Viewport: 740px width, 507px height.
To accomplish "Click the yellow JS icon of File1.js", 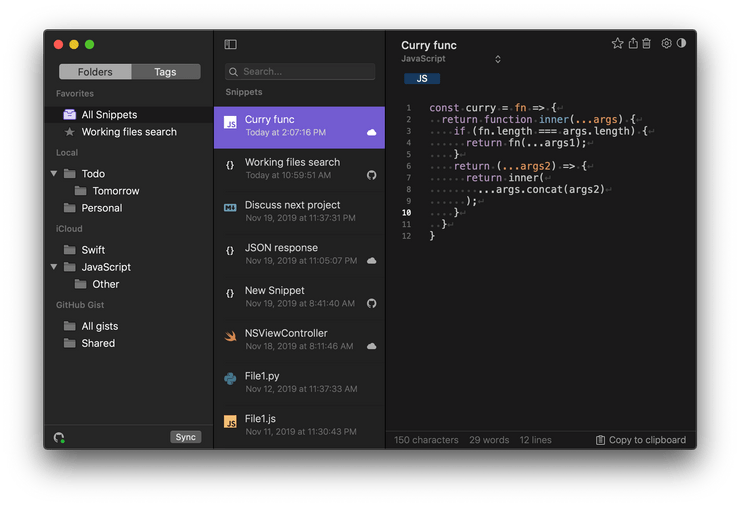I will pyautogui.click(x=230, y=422).
